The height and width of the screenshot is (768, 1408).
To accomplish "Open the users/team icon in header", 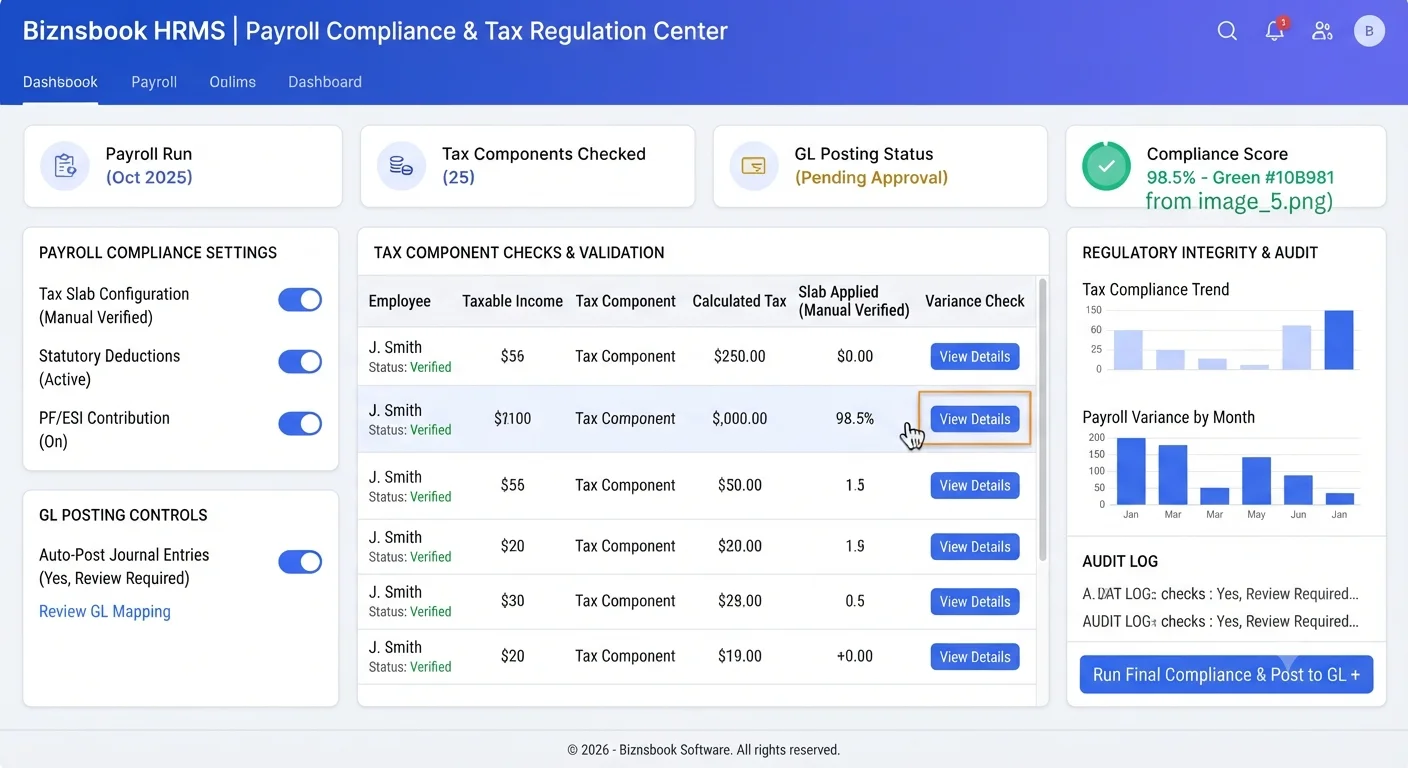I will 1322,31.
